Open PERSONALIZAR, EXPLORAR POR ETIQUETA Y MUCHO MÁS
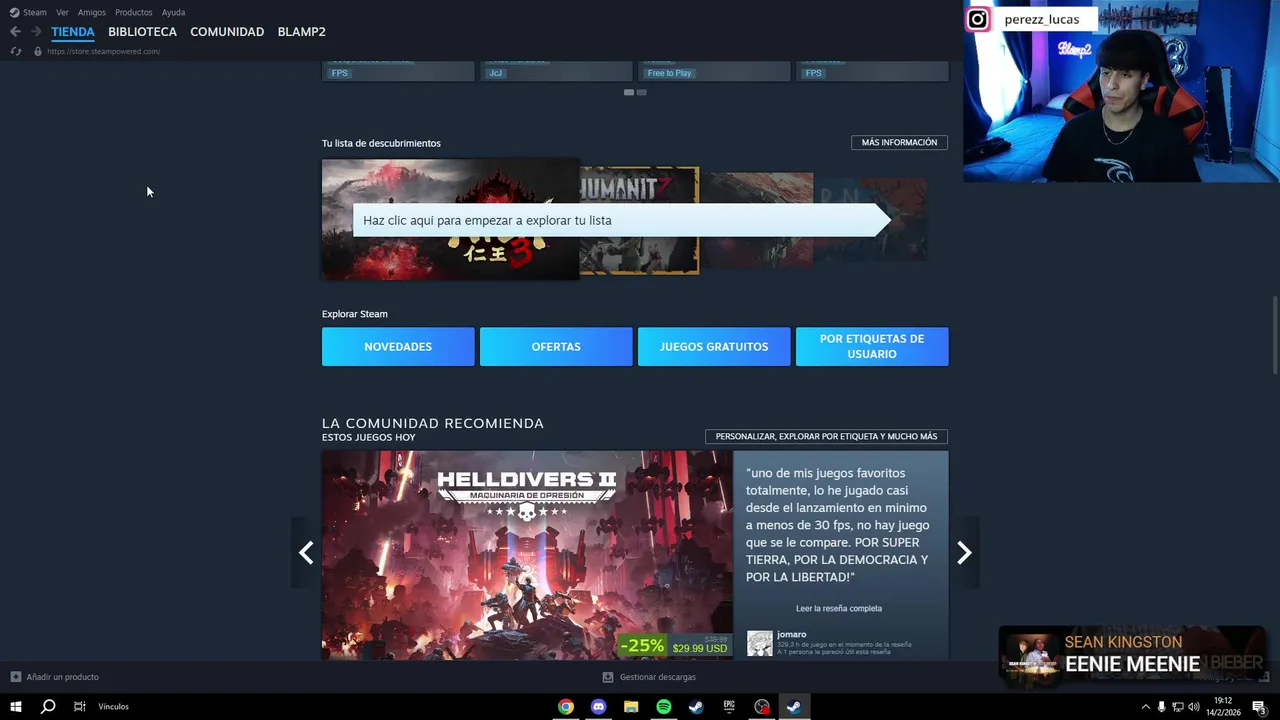The height and width of the screenshot is (720, 1280). 826,437
